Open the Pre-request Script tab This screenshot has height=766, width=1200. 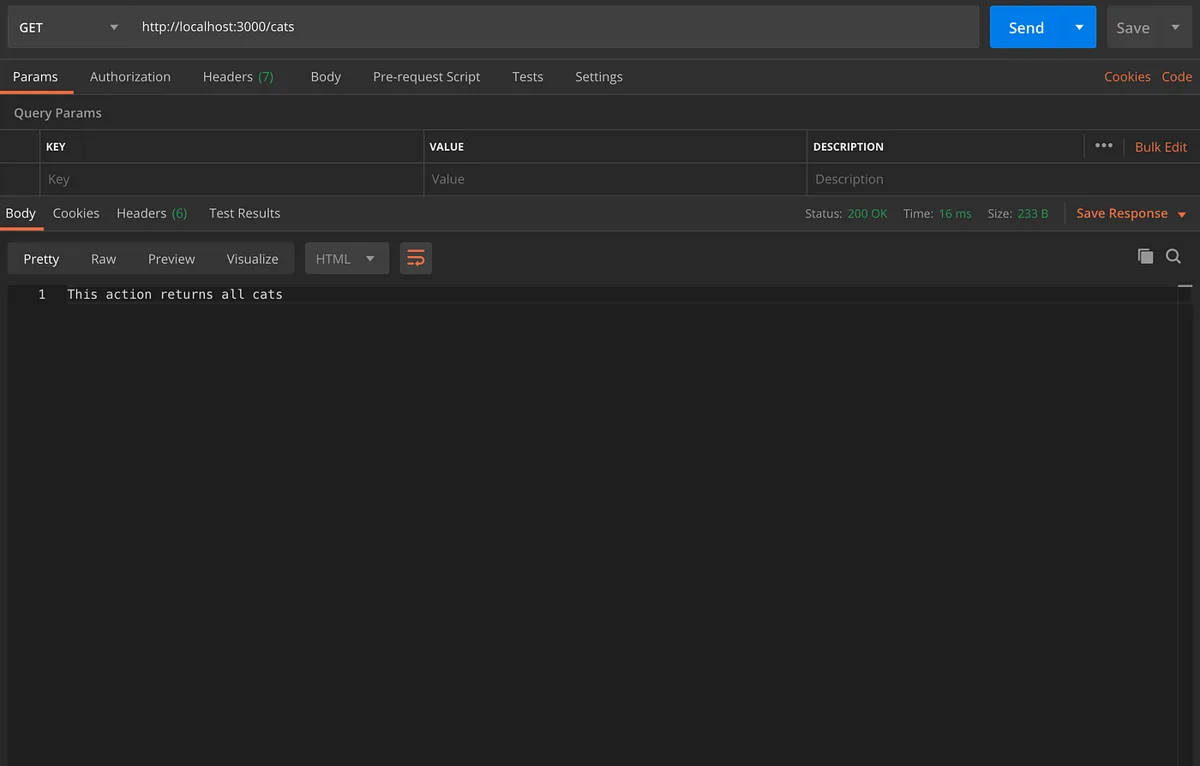pyautogui.click(x=427, y=77)
